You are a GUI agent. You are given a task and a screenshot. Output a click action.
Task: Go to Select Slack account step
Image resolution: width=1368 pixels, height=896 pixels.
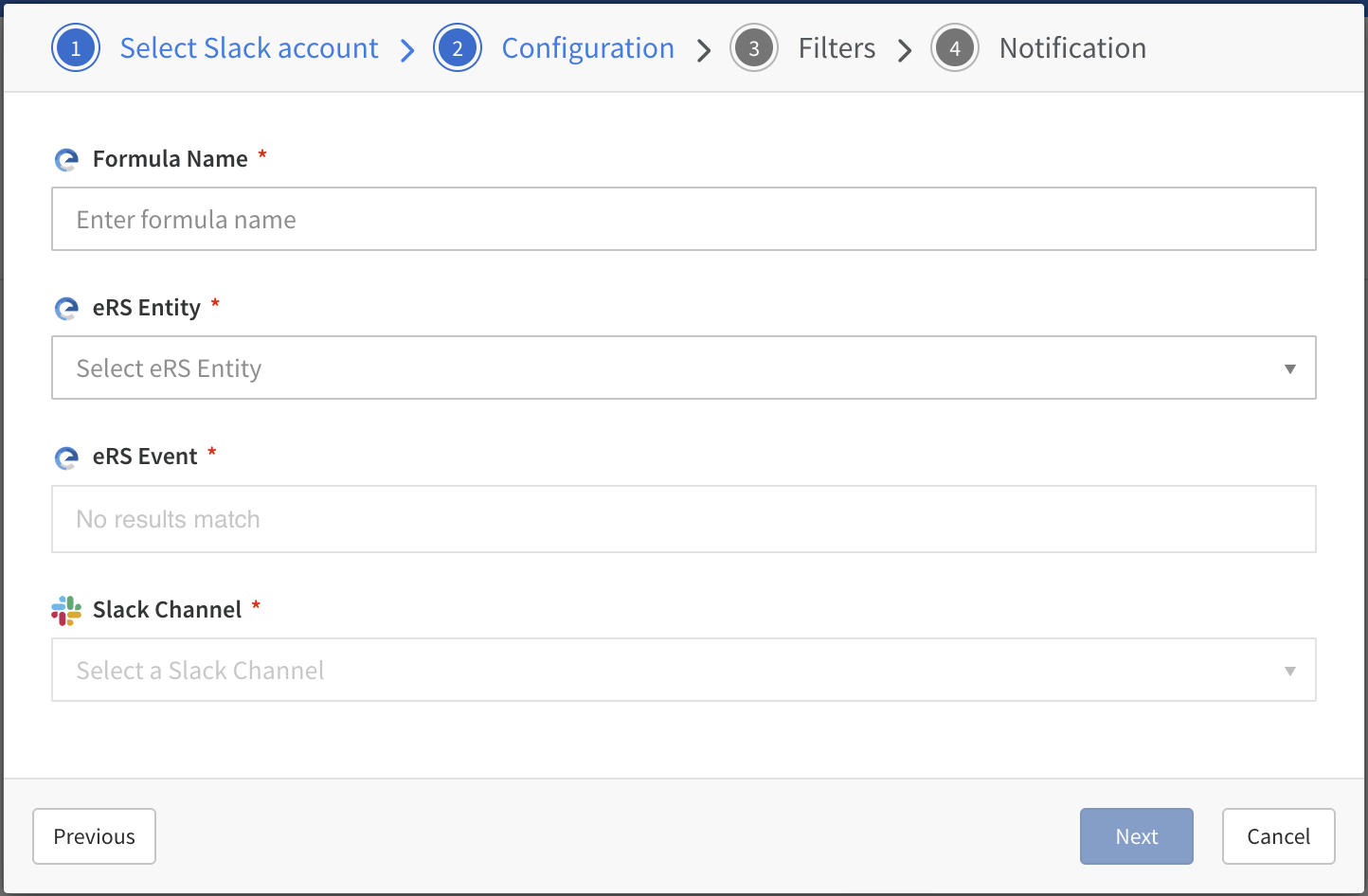249,48
